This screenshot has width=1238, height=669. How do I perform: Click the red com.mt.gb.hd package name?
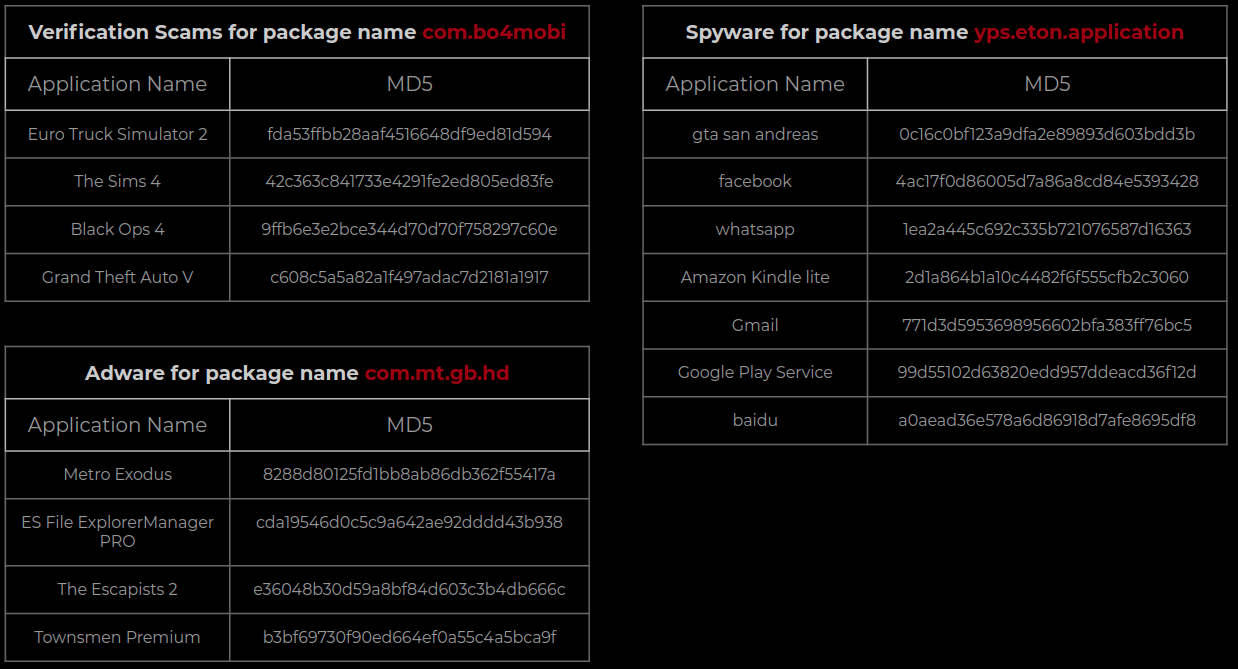(437, 373)
